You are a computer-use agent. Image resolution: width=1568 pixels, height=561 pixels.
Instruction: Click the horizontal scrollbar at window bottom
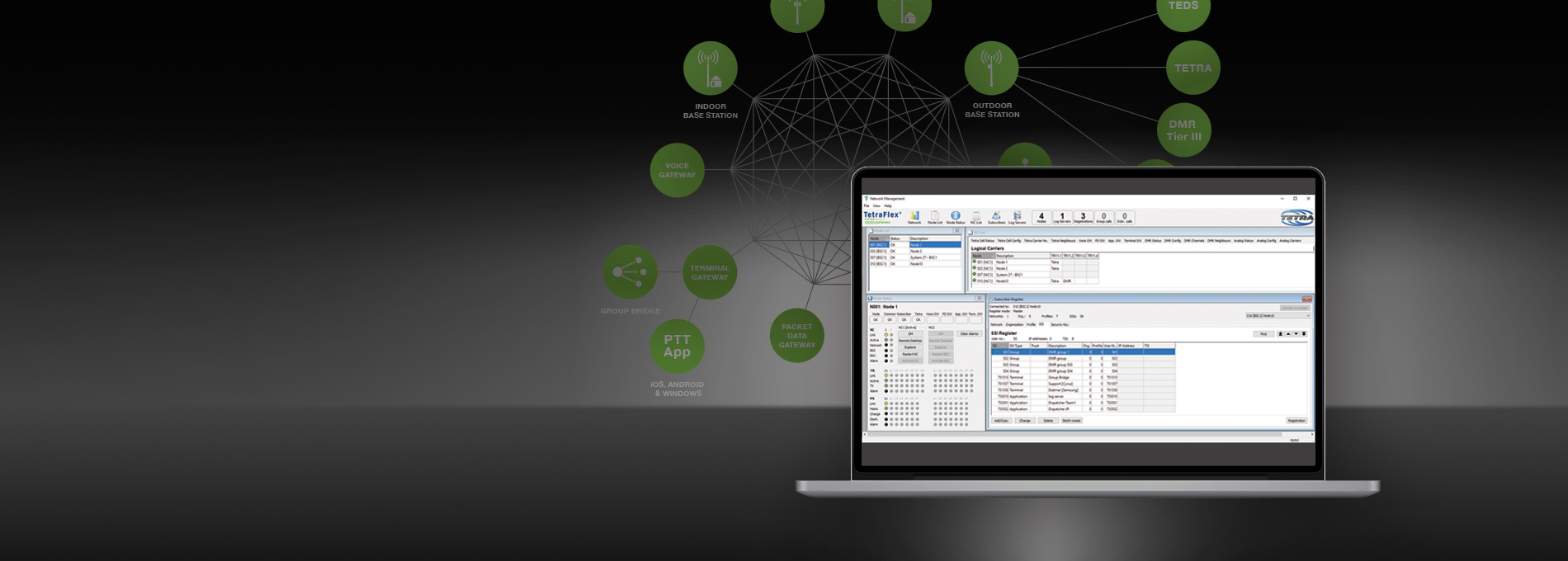pos(1088,434)
